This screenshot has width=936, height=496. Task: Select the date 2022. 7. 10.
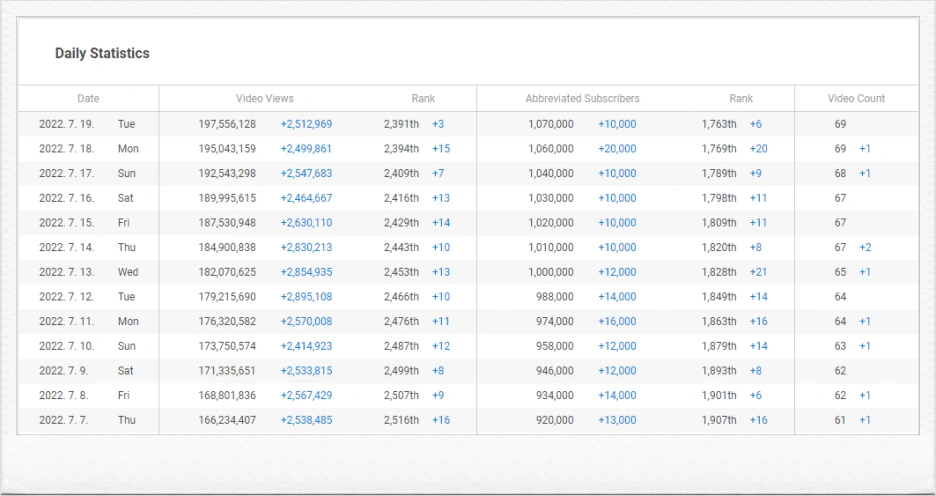point(66,346)
